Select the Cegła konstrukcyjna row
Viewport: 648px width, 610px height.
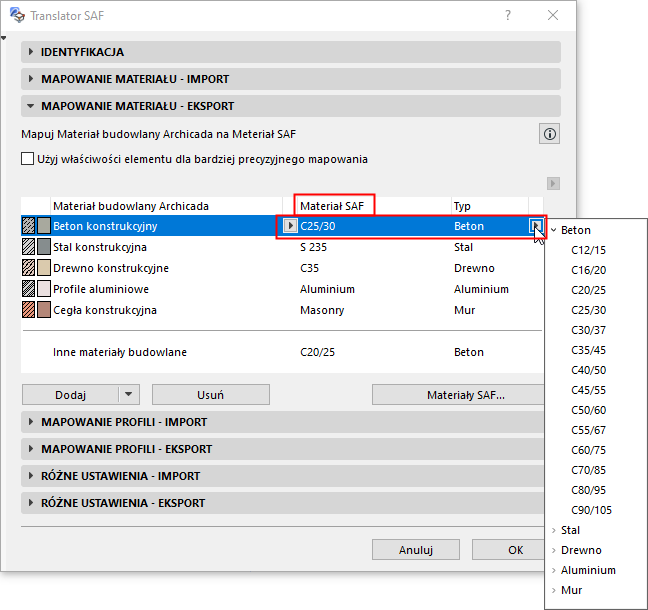click(x=282, y=310)
